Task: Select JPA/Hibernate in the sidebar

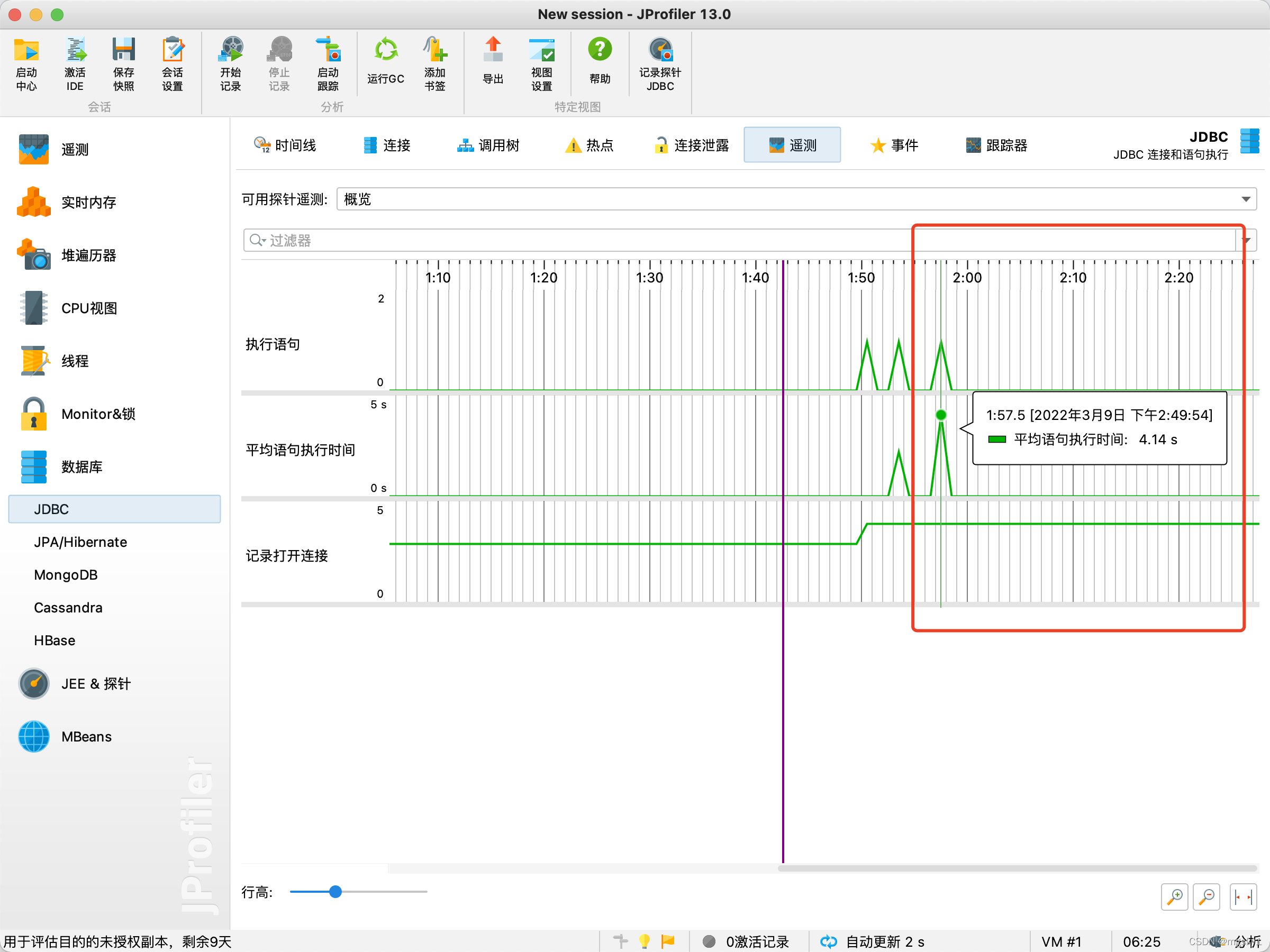Action: (x=80, y=542)
